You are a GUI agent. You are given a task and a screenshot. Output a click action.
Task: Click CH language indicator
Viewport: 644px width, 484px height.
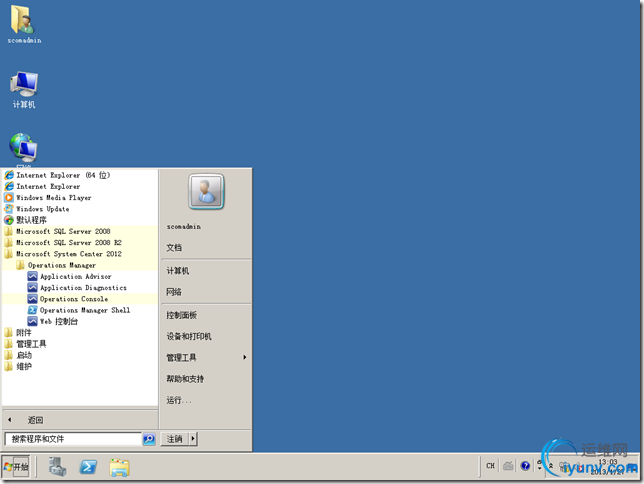pos(490,466)
